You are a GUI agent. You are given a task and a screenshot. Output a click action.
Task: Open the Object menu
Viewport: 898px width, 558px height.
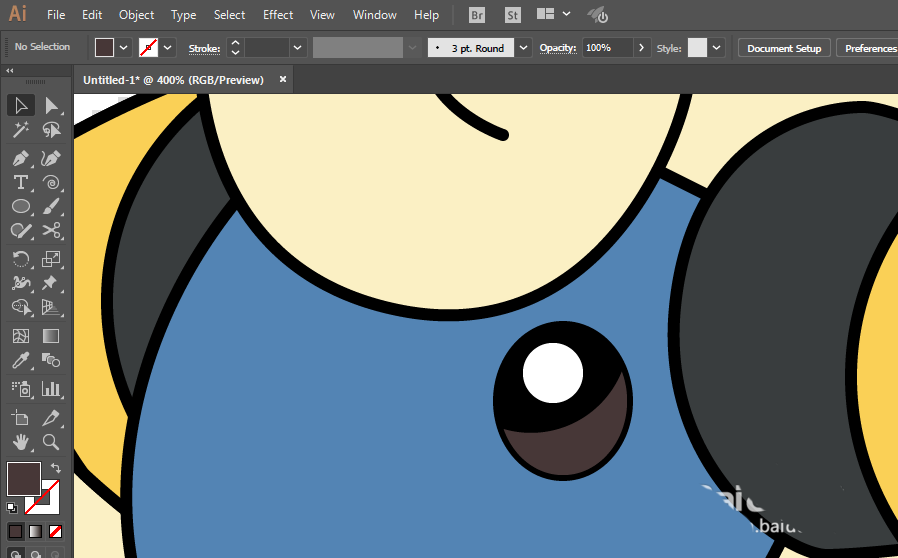click(x=136, y=15)
